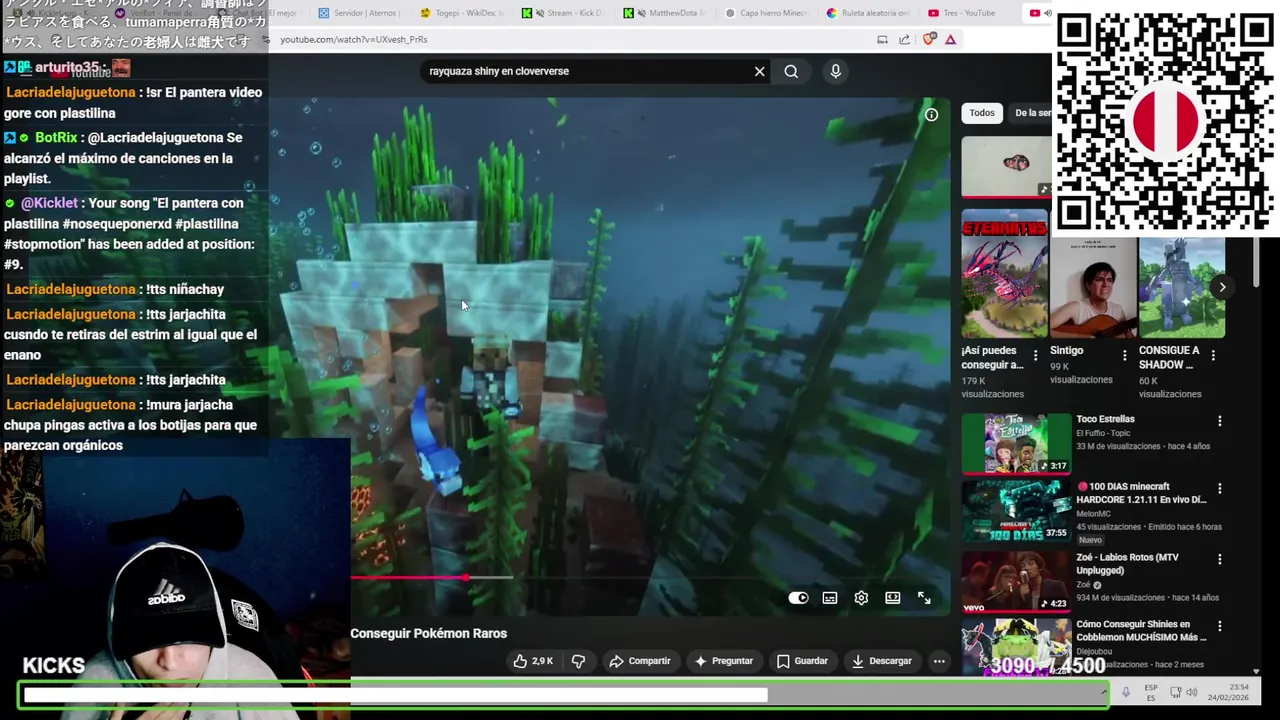Toggle the autoplay switch in player
The width and height of the screenshot is (1280, 720).
tap(798, 598)
